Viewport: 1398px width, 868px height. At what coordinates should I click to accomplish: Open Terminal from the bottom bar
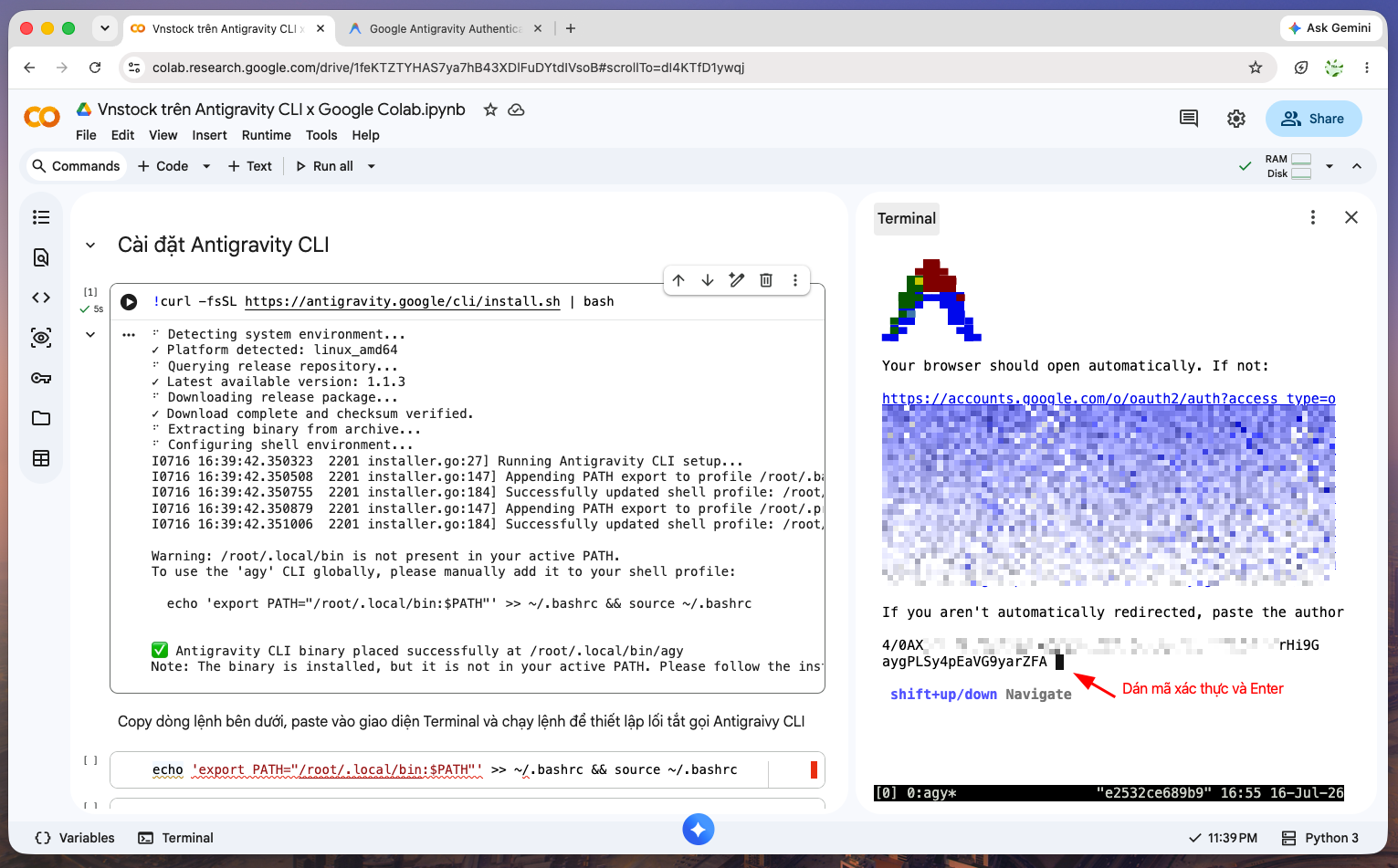[x=175, y=838]
